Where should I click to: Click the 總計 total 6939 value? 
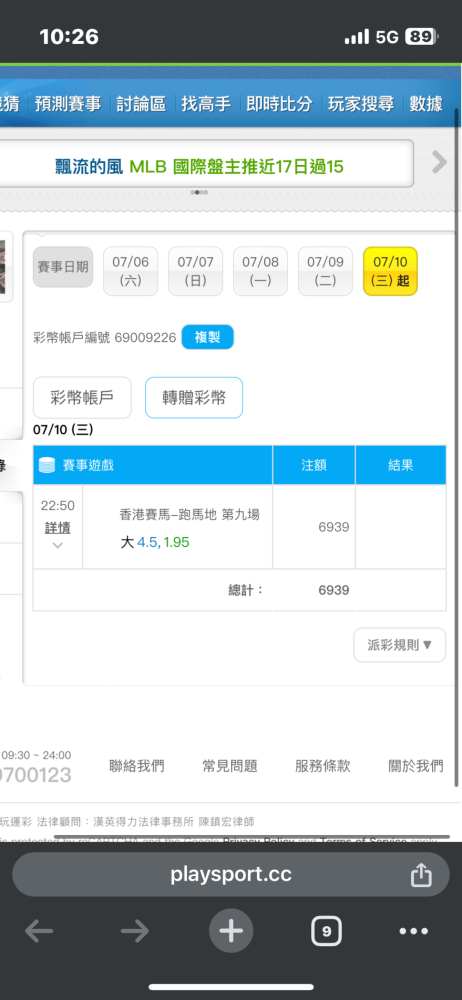point(334,590)
